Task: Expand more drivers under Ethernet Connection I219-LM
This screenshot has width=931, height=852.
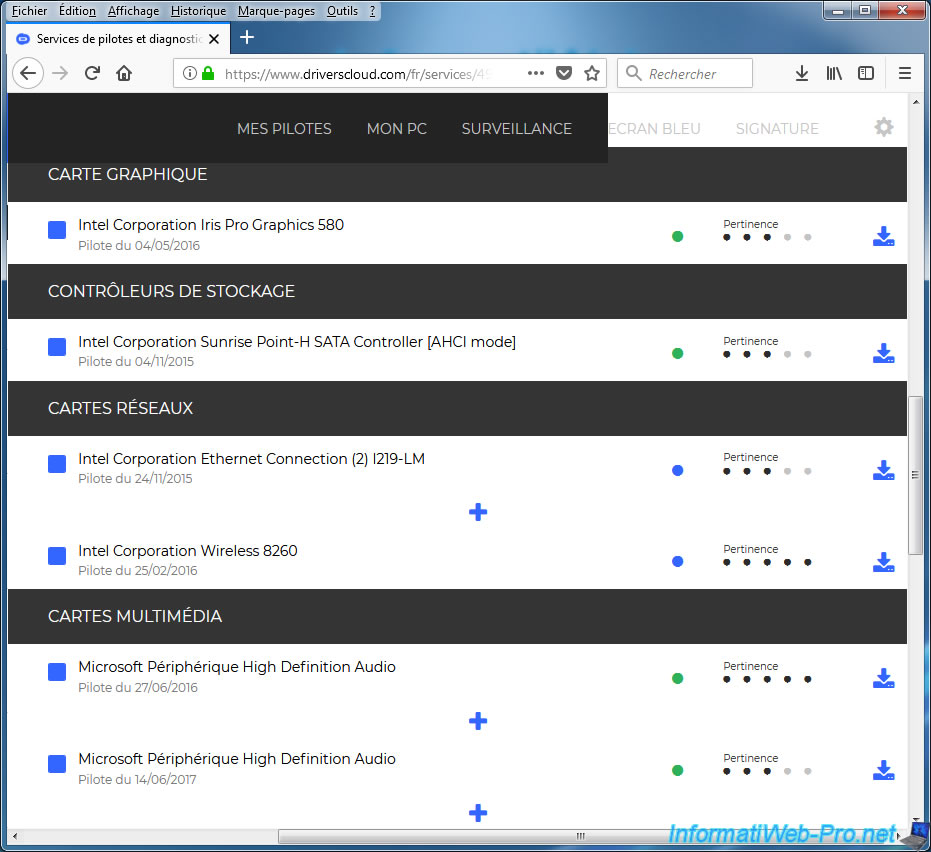Action: tap(478, 512)
